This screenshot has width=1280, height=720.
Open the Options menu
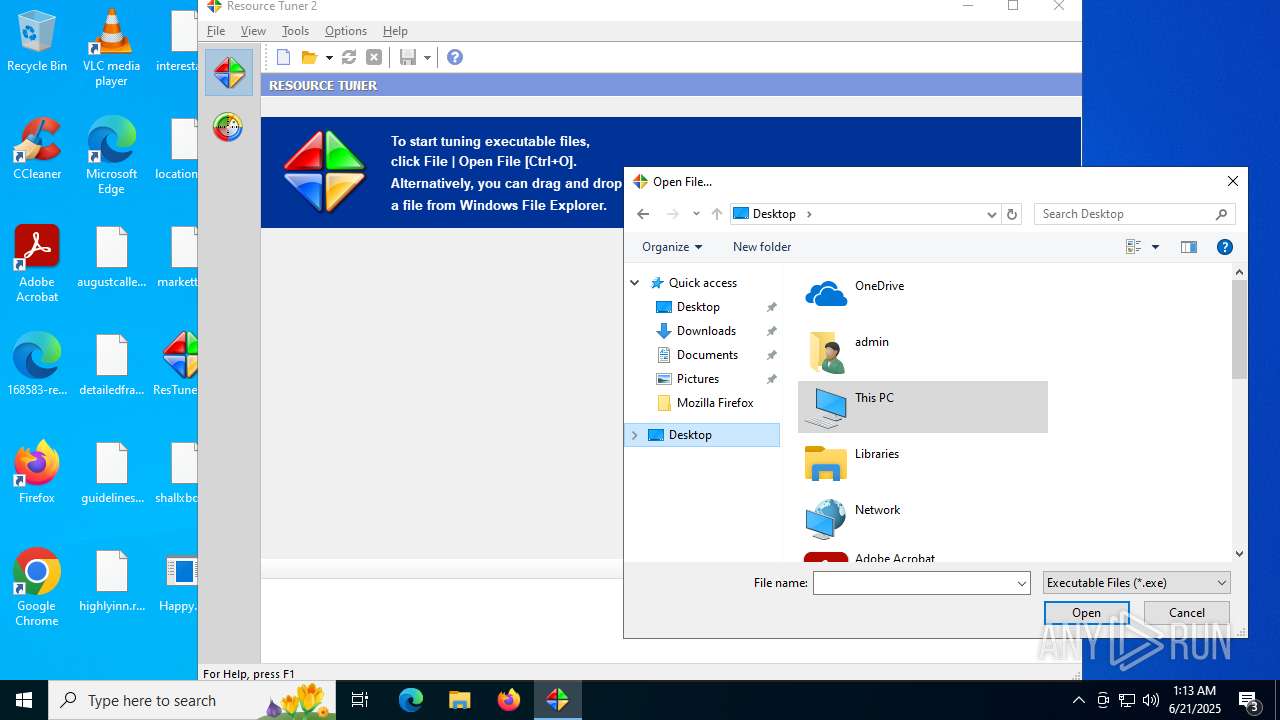click(x=346, y=31)
